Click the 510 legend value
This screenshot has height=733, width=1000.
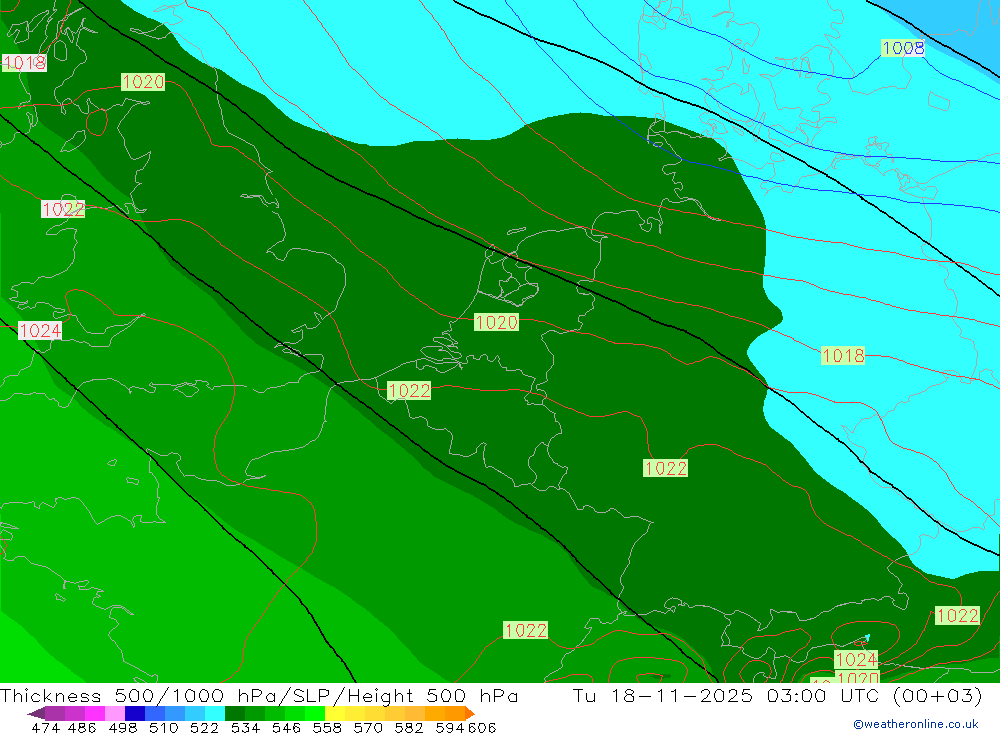coord(164,728)
